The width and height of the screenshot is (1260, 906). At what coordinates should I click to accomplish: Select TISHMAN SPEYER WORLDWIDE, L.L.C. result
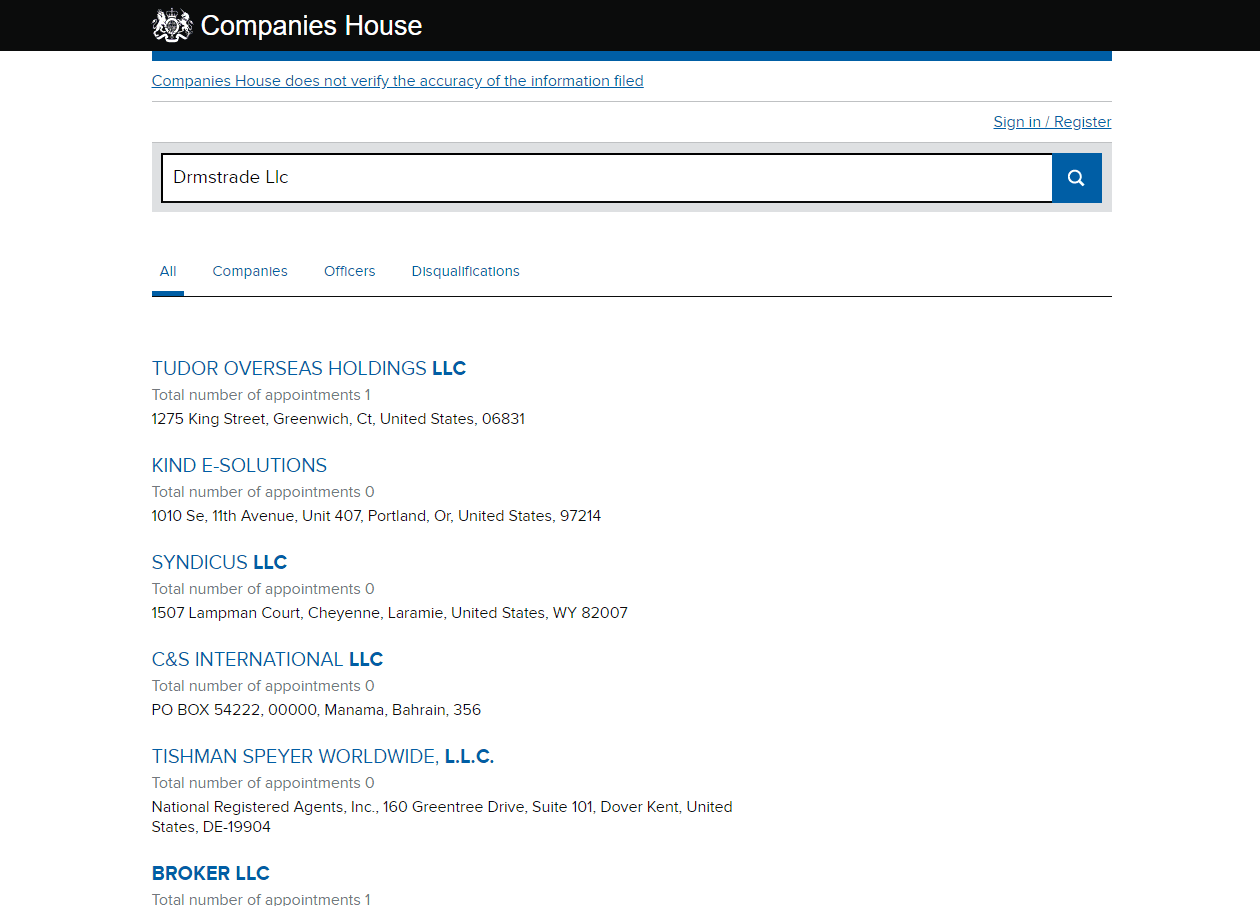point(322,756)
